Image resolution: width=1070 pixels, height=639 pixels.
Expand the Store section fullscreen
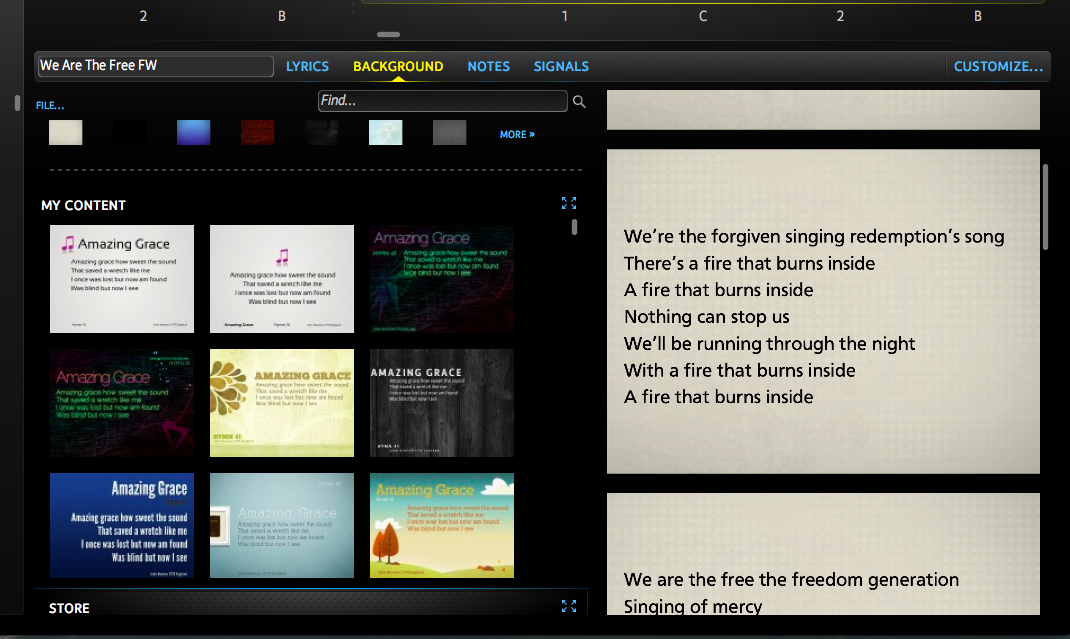[x=568, y=606]
